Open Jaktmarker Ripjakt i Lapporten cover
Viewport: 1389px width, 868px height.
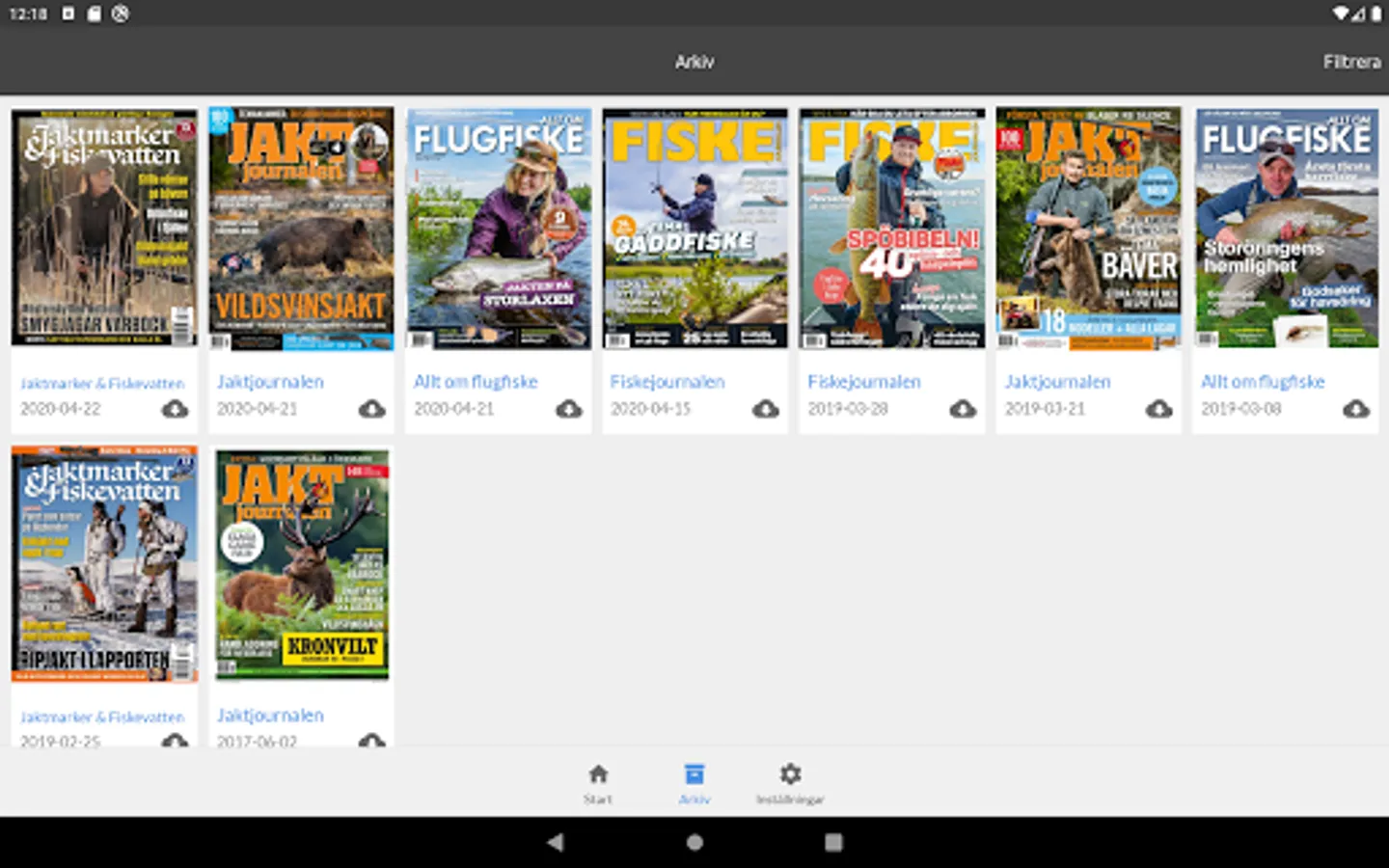pos(104,564)
